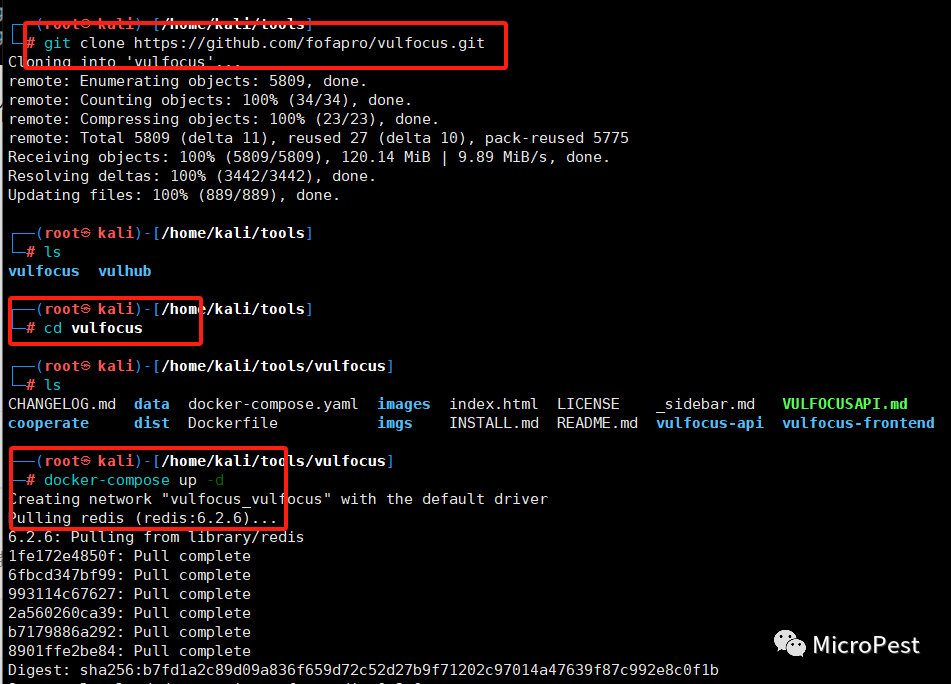The width and height of the screenshot is (951, 684).
Task: Click the 'Digest: sha256' hash line
Action: pos(363,670)
